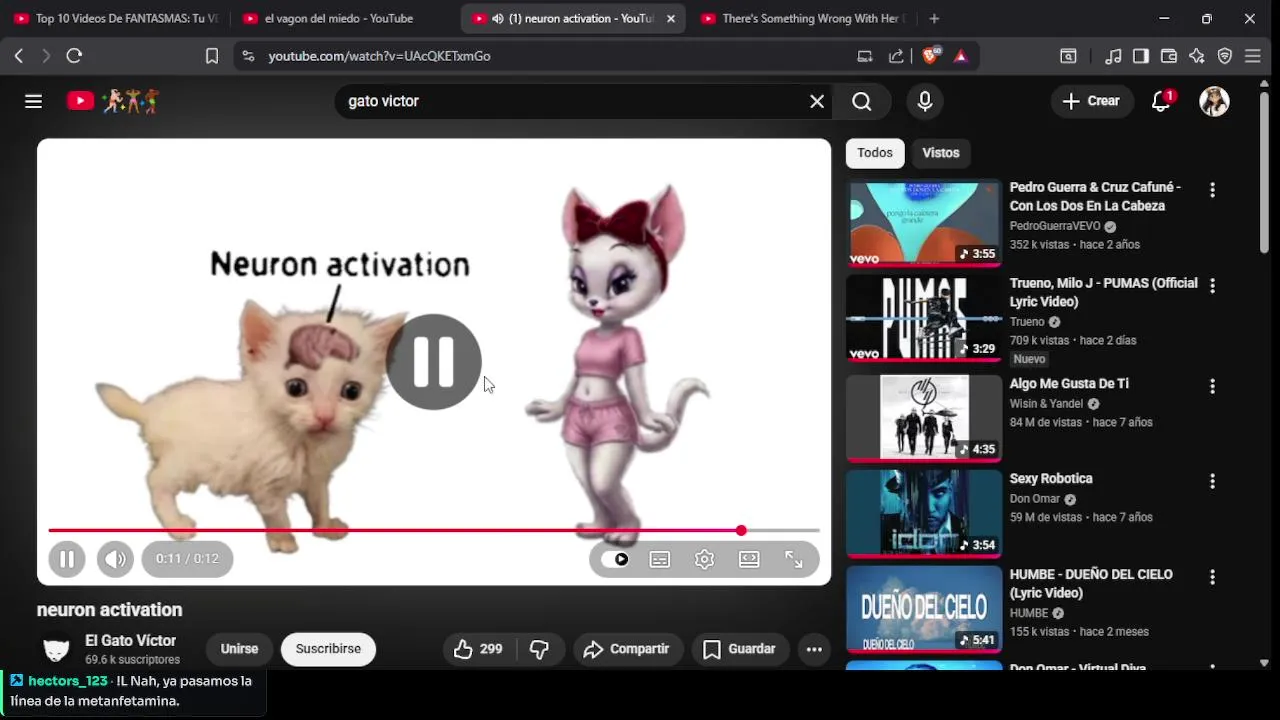1280x720 pixels.
Task: Toggle the browser sidebar panel
Action: tap(1141, 56)
